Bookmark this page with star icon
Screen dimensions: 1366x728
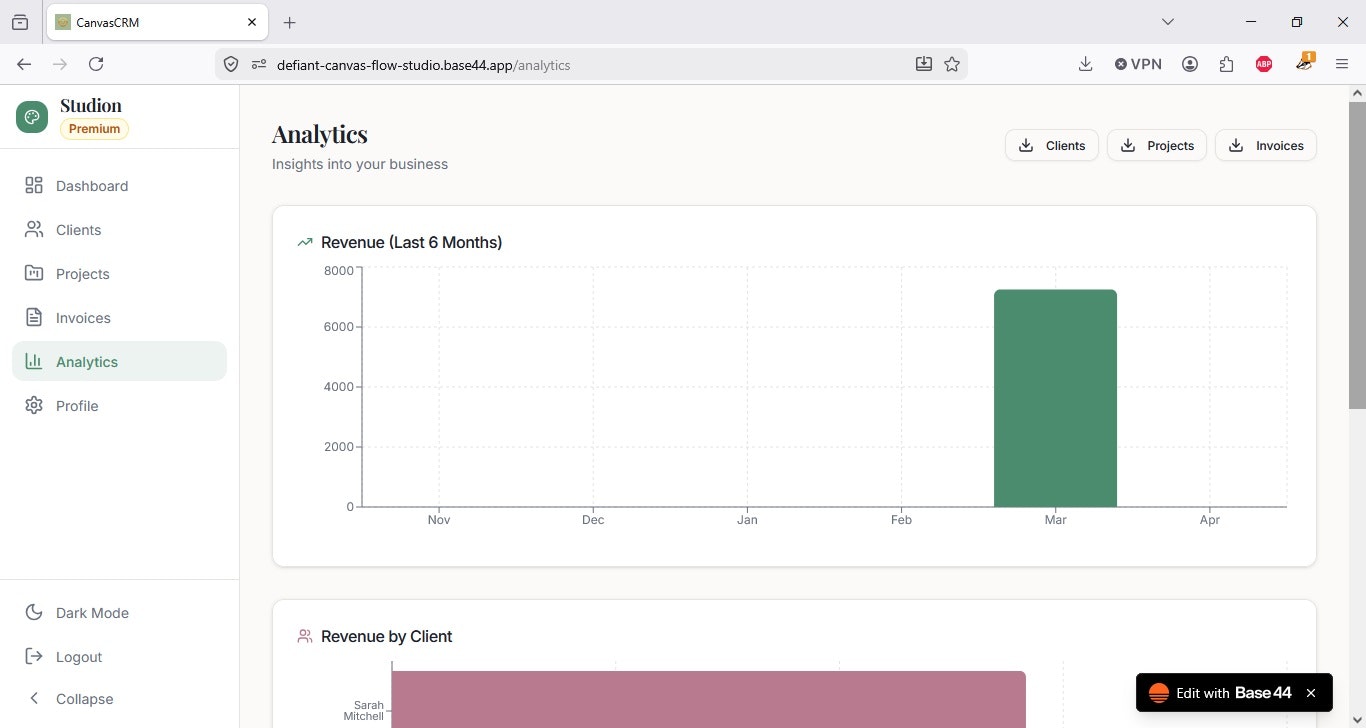952,64
